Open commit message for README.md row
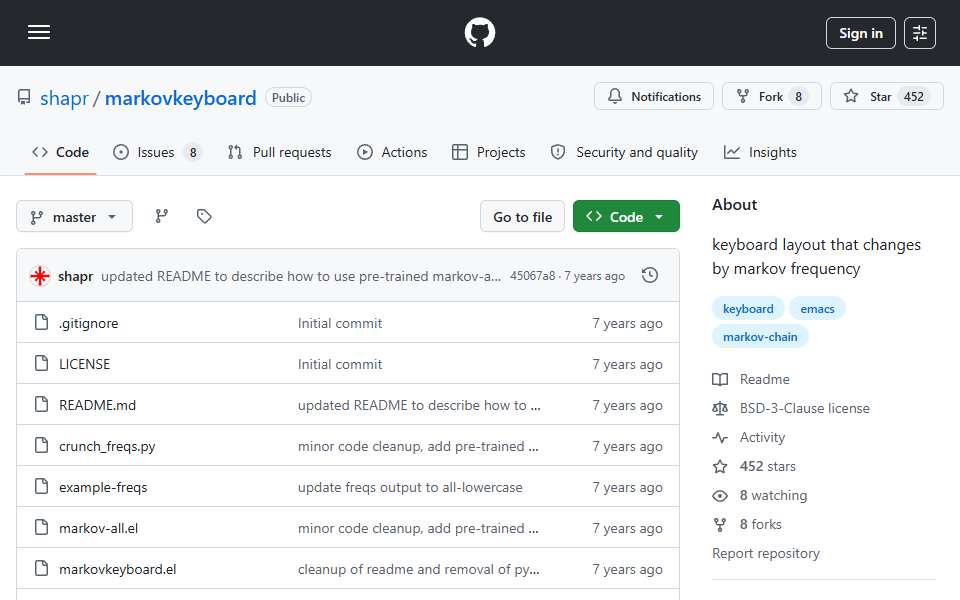 point(419,405)
